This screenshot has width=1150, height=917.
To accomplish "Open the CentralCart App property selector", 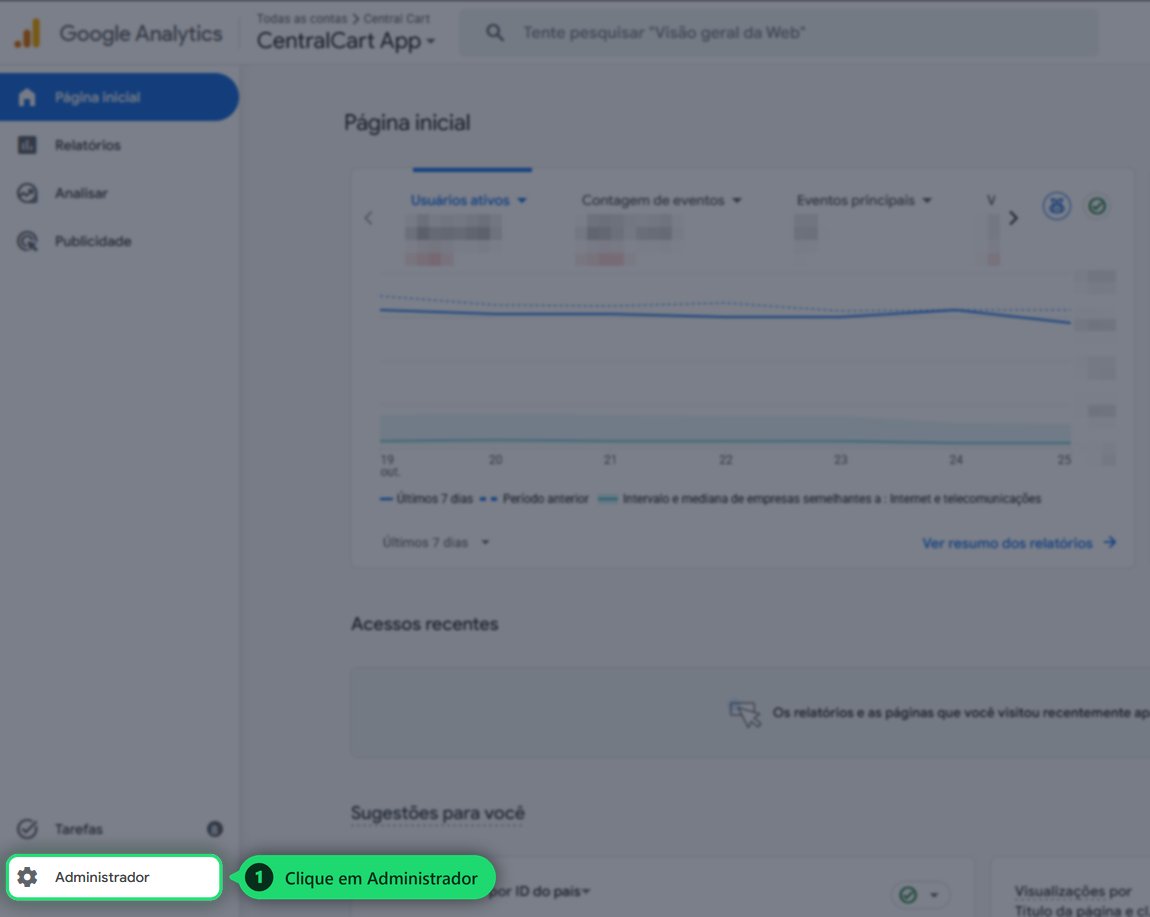I will coord(345,41).
